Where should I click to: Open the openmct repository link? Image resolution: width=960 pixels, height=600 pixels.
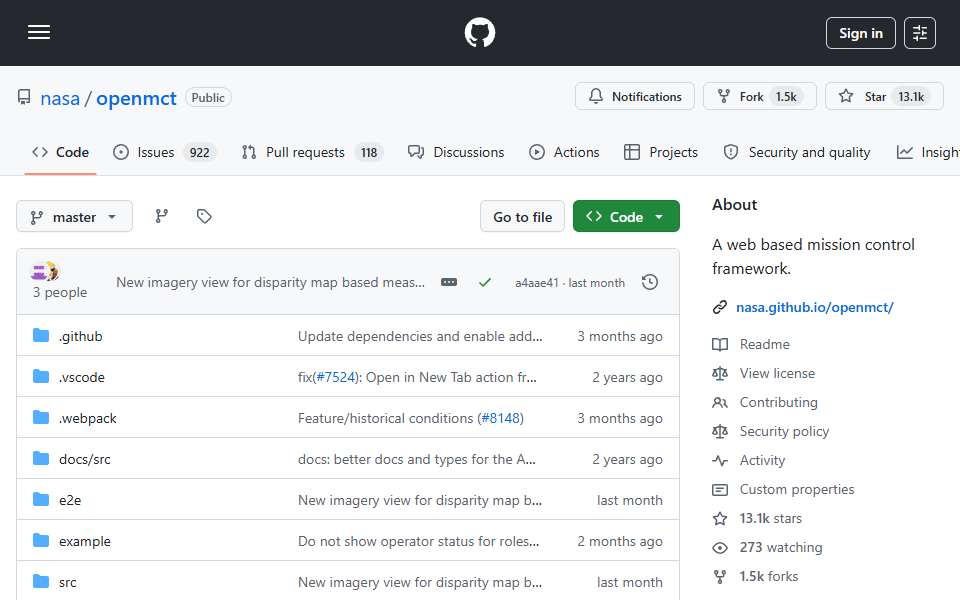(x=136, y=98)
